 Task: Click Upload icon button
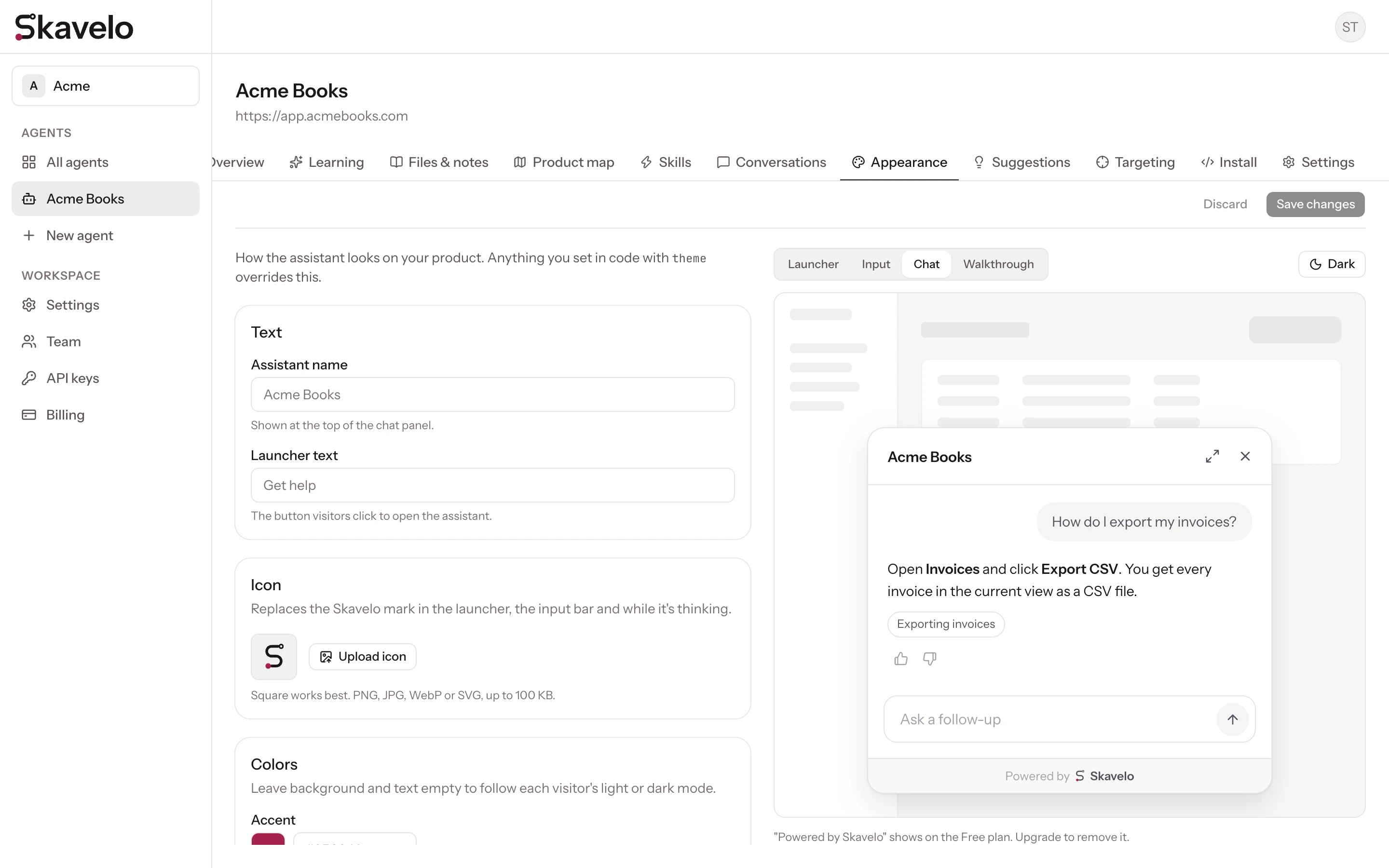362,656
